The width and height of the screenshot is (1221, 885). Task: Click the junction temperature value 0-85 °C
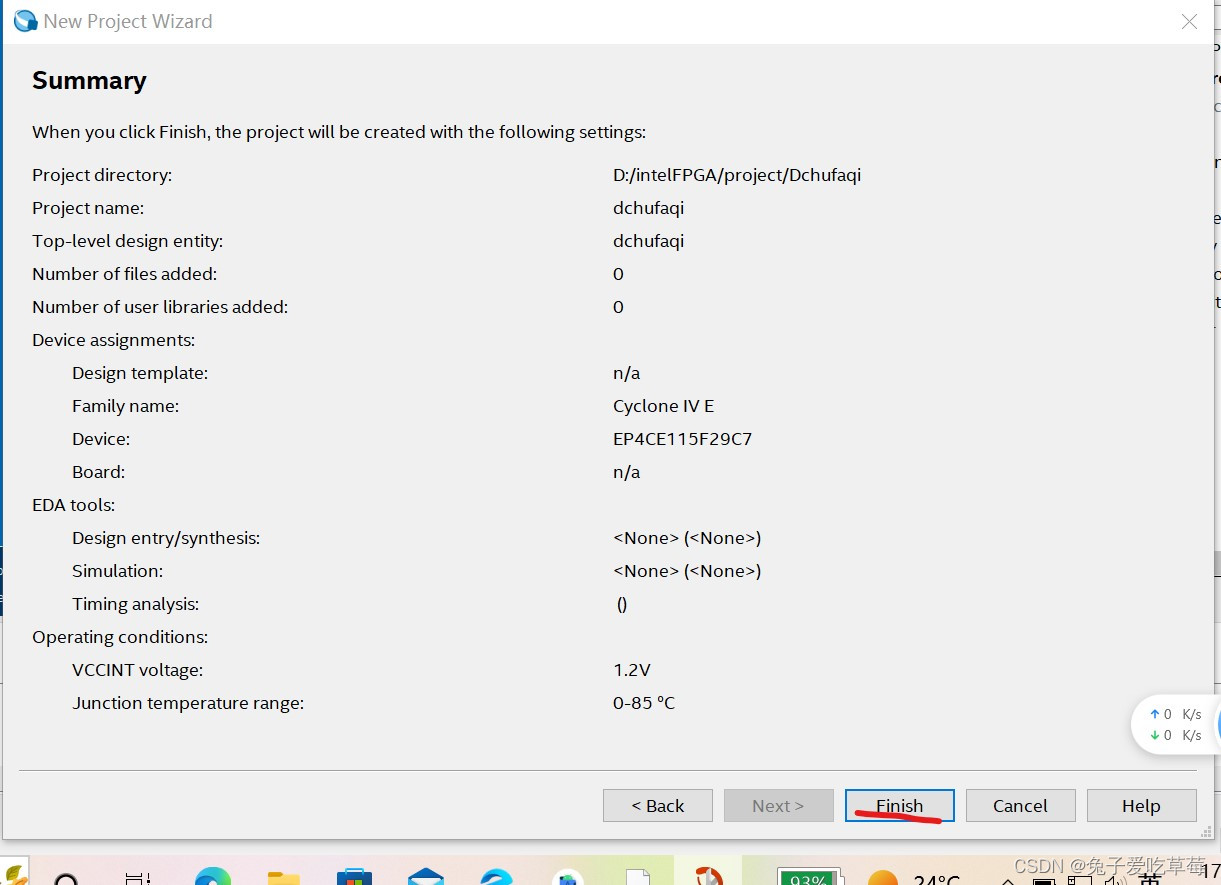[x=644, y=703]
